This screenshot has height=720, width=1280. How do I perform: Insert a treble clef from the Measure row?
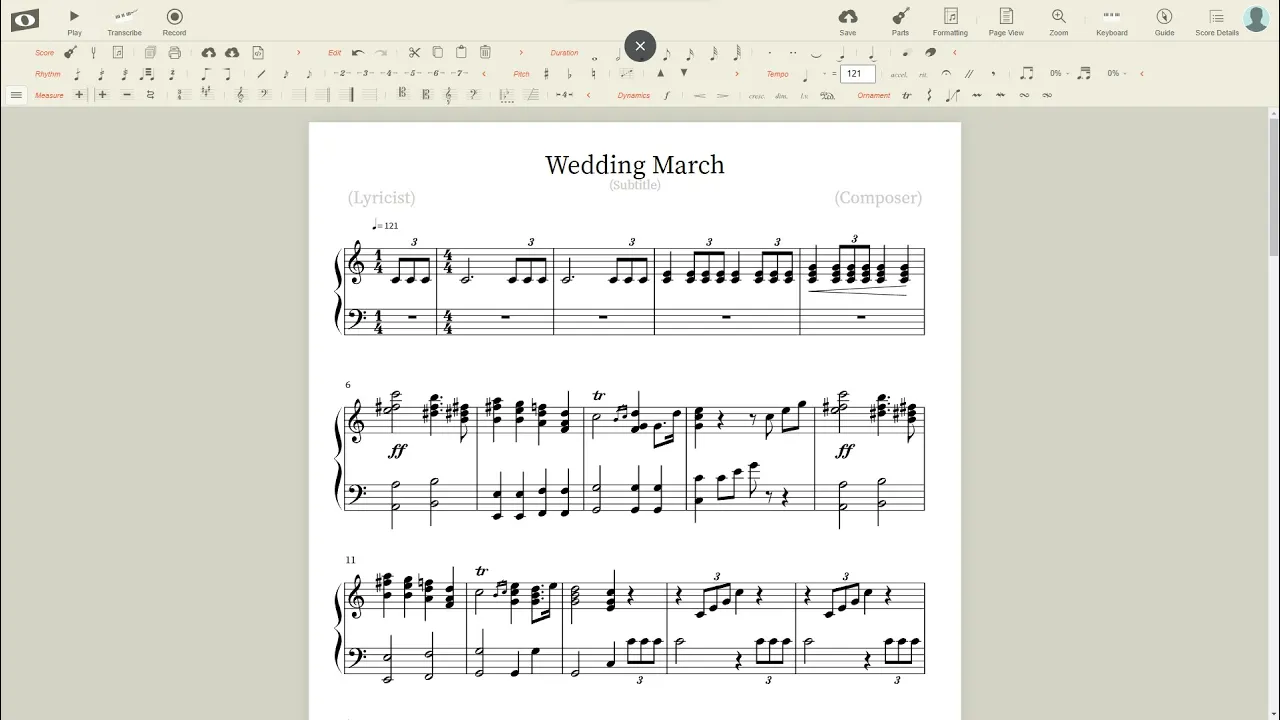click(240, 95)
